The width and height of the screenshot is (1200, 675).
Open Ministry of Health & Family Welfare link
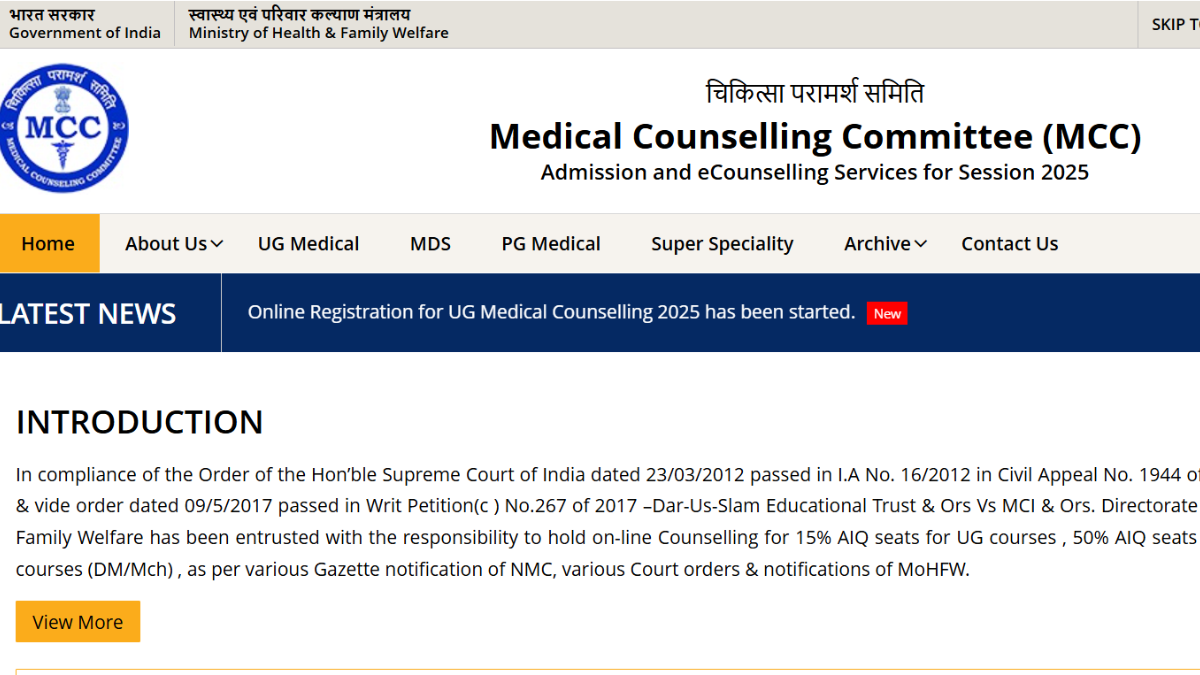coord(318,24)
